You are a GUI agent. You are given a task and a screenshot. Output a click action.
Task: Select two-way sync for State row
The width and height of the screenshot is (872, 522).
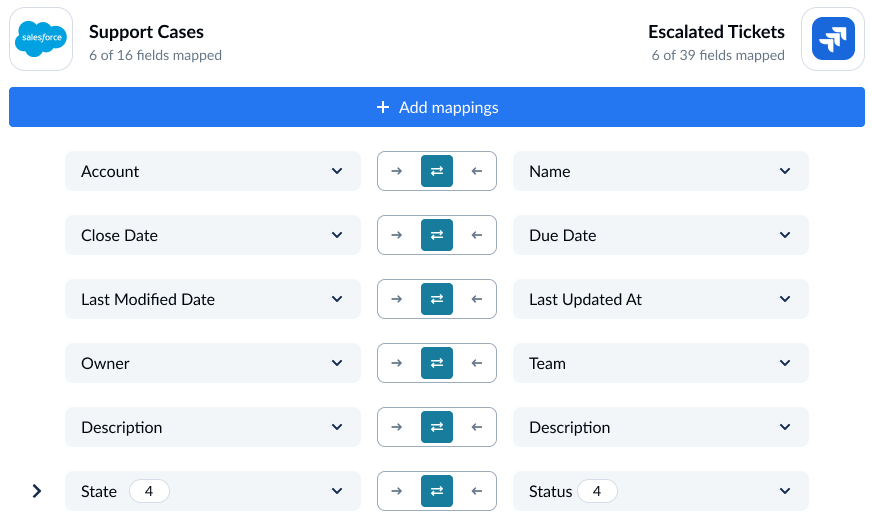437,491
